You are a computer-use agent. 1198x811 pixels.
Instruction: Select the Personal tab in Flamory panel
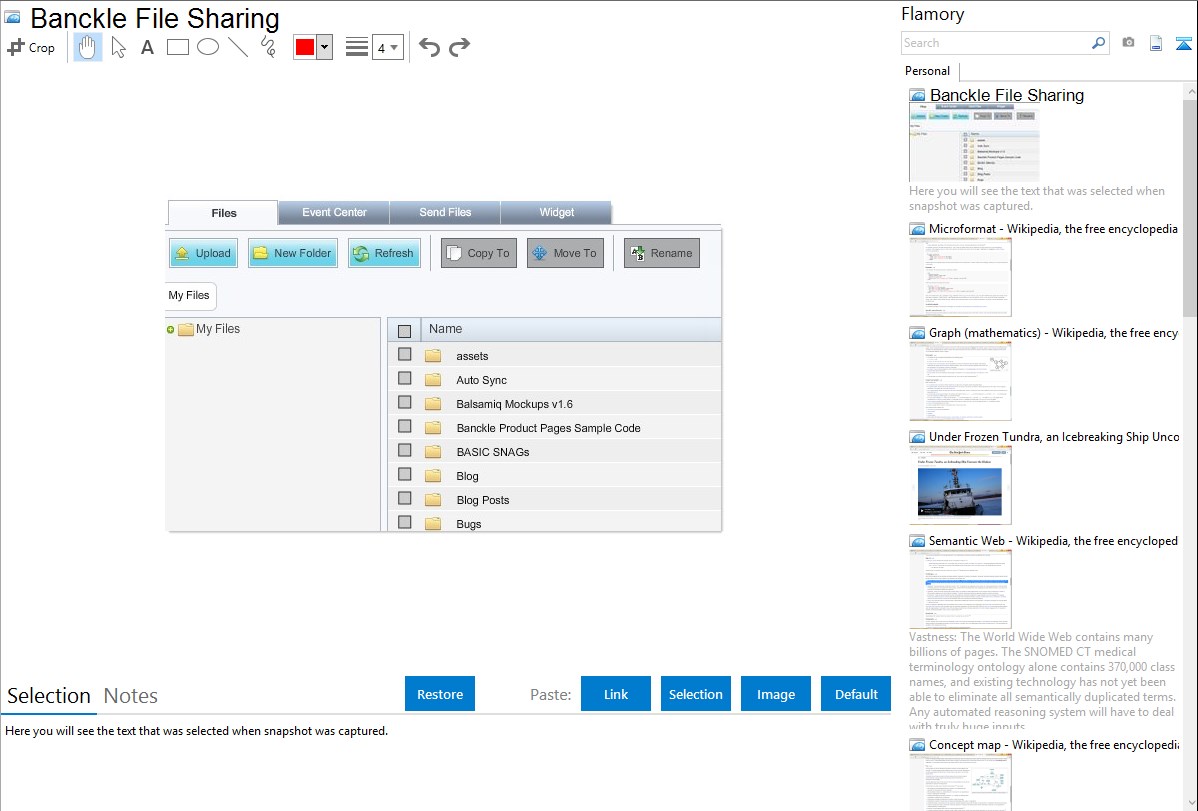click(927, 71)
